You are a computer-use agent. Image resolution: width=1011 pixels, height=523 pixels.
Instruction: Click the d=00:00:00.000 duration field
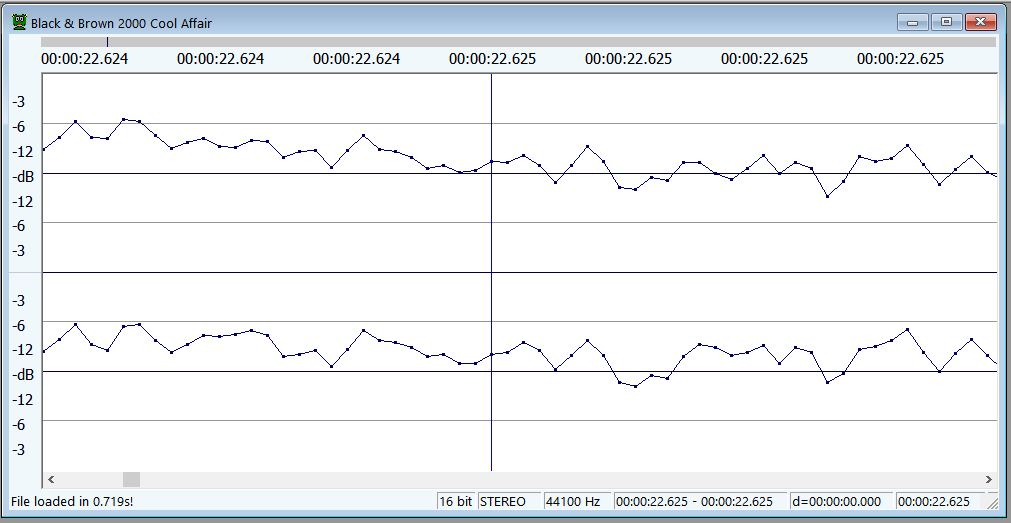(841, 502)
